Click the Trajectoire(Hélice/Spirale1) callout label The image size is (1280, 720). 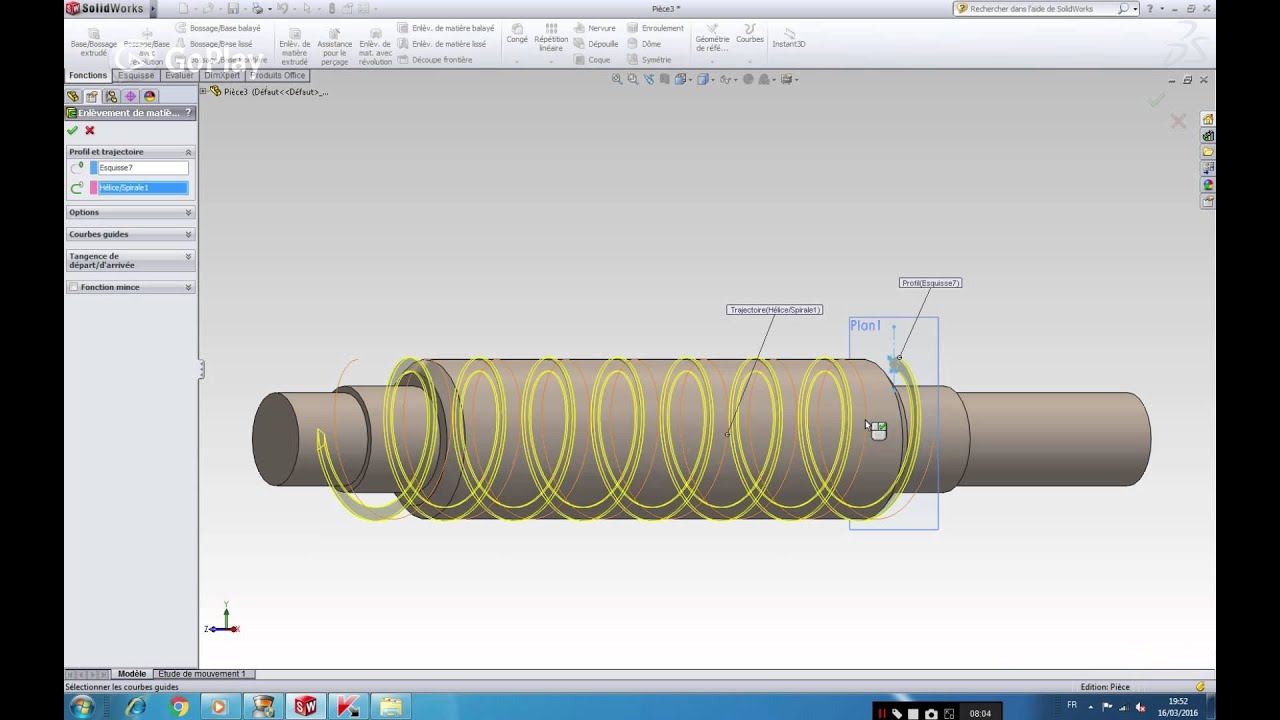(x=775, y=310)
